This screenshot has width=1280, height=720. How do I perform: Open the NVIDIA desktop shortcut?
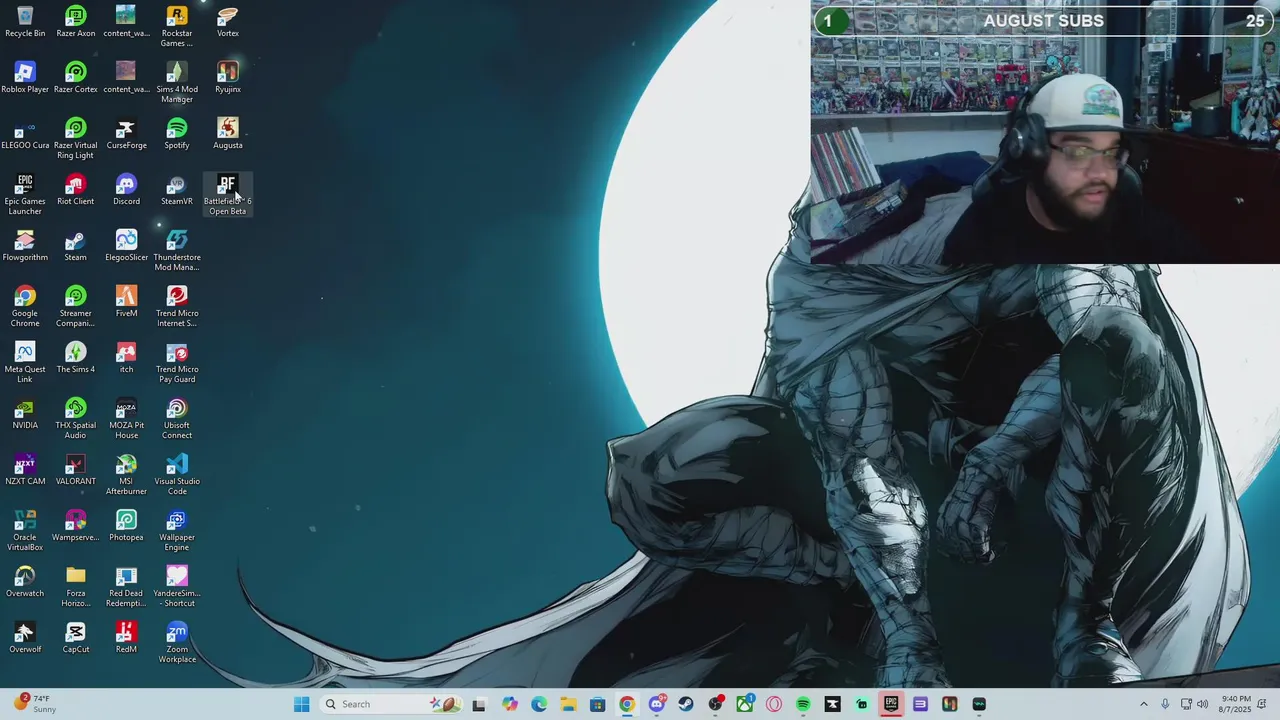[25, 414]
